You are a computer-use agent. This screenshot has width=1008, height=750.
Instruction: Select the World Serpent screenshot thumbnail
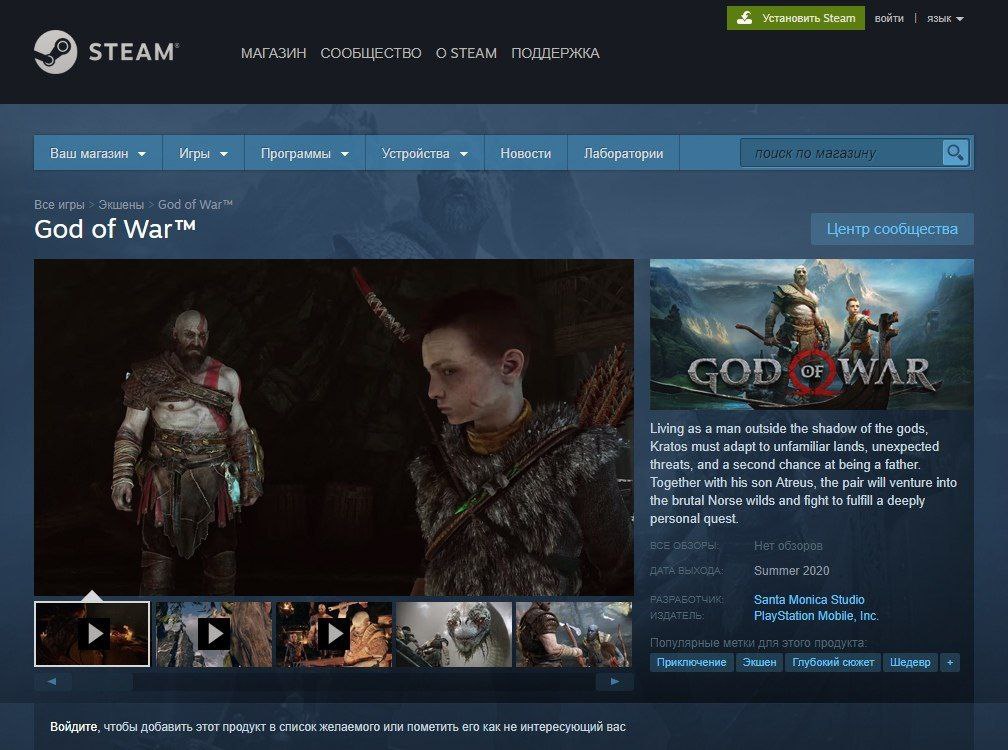(x=454, y=634)
